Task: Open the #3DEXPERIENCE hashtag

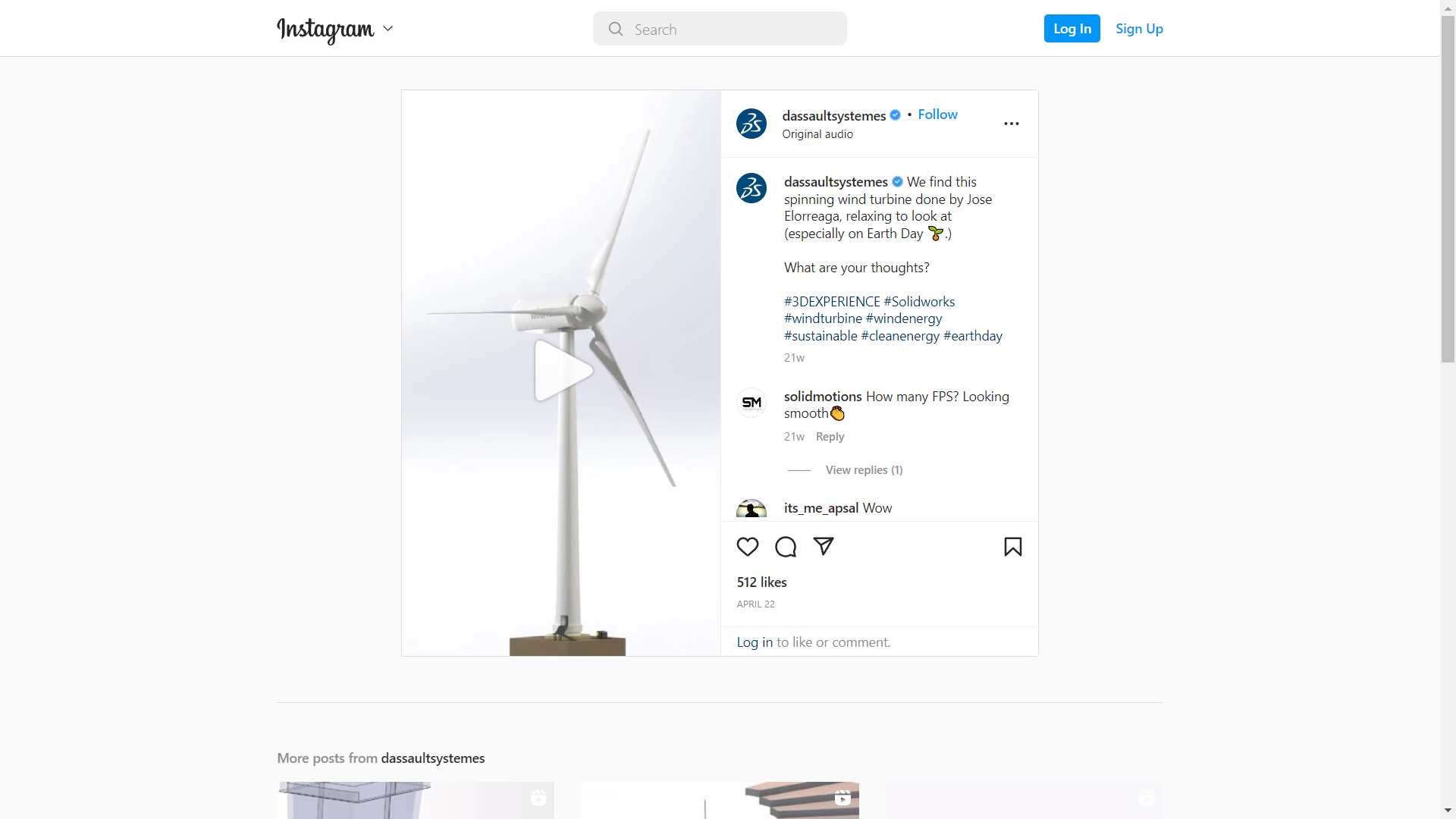Action: click(832, 302)
